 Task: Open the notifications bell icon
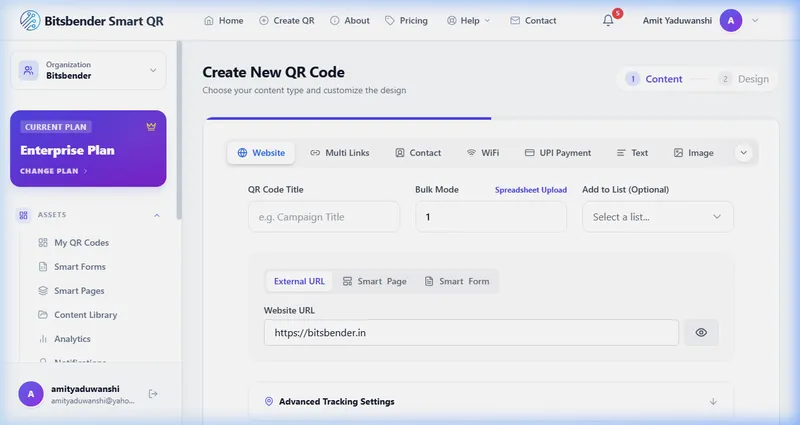click(x=608, y=20)
